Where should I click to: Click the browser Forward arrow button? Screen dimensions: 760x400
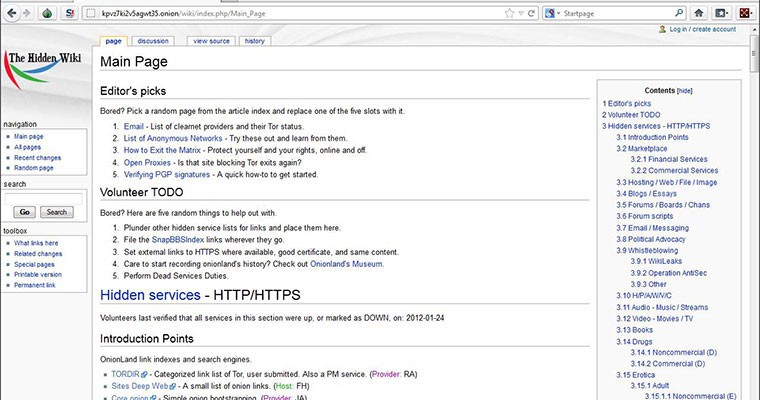(27, 13)
